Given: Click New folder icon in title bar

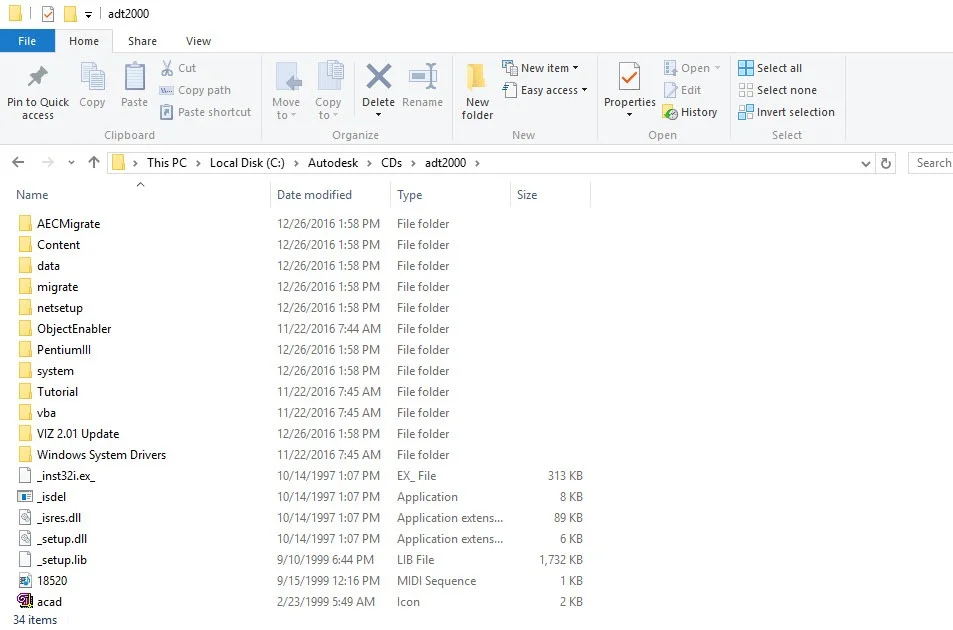Looking at the screenshot, I should pos(71,13).
